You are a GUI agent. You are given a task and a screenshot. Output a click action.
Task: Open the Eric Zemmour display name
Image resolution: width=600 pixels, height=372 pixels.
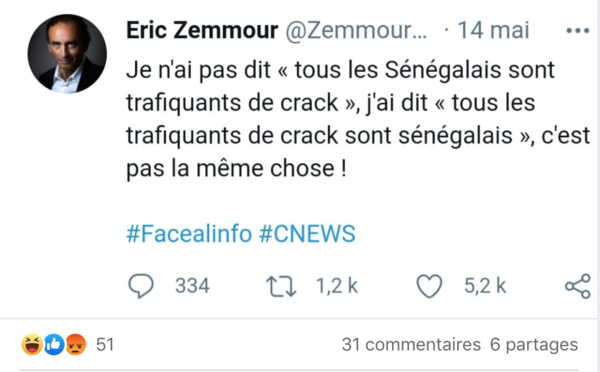point(202,30)
